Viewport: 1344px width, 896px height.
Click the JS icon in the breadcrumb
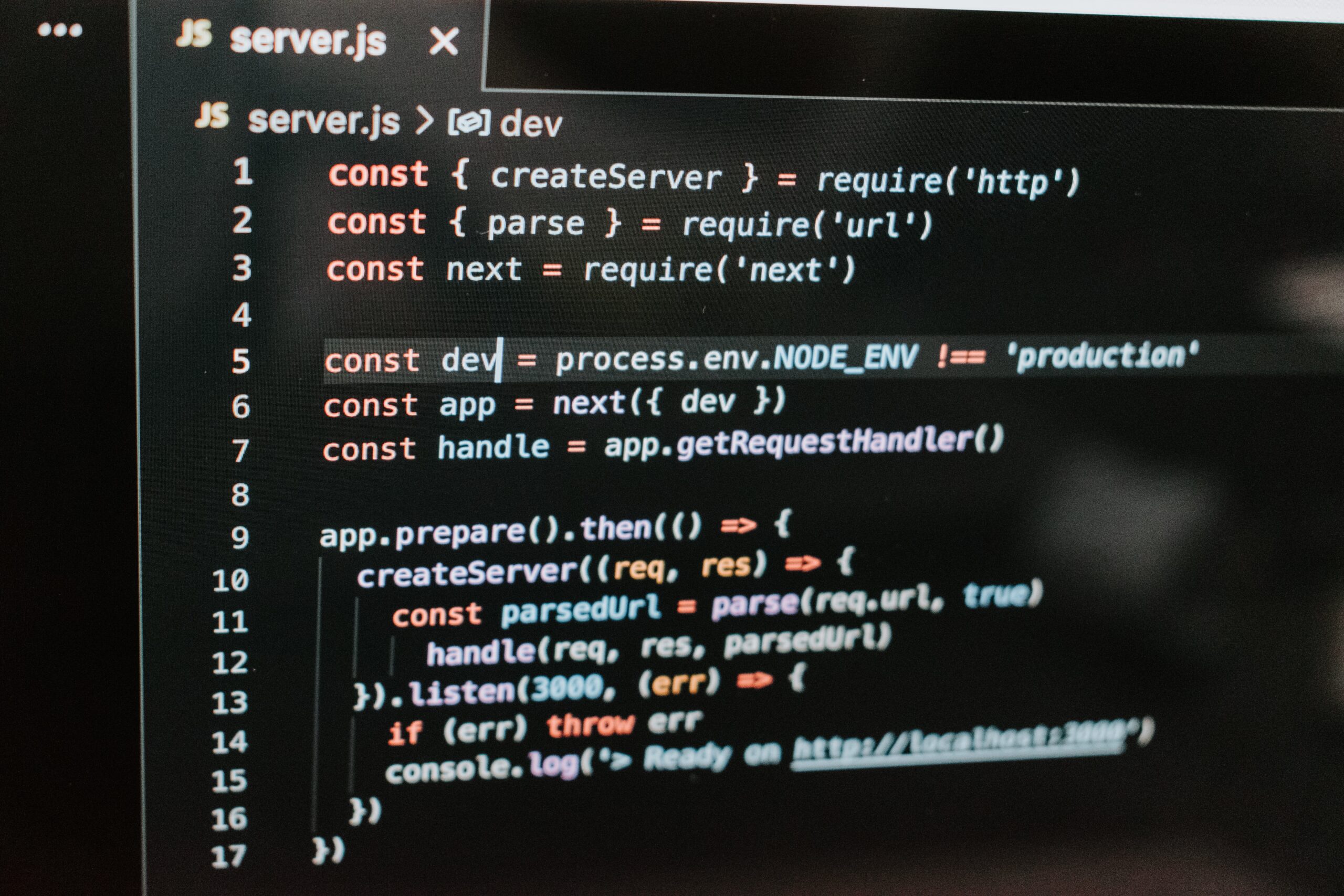tap(212, 115)
